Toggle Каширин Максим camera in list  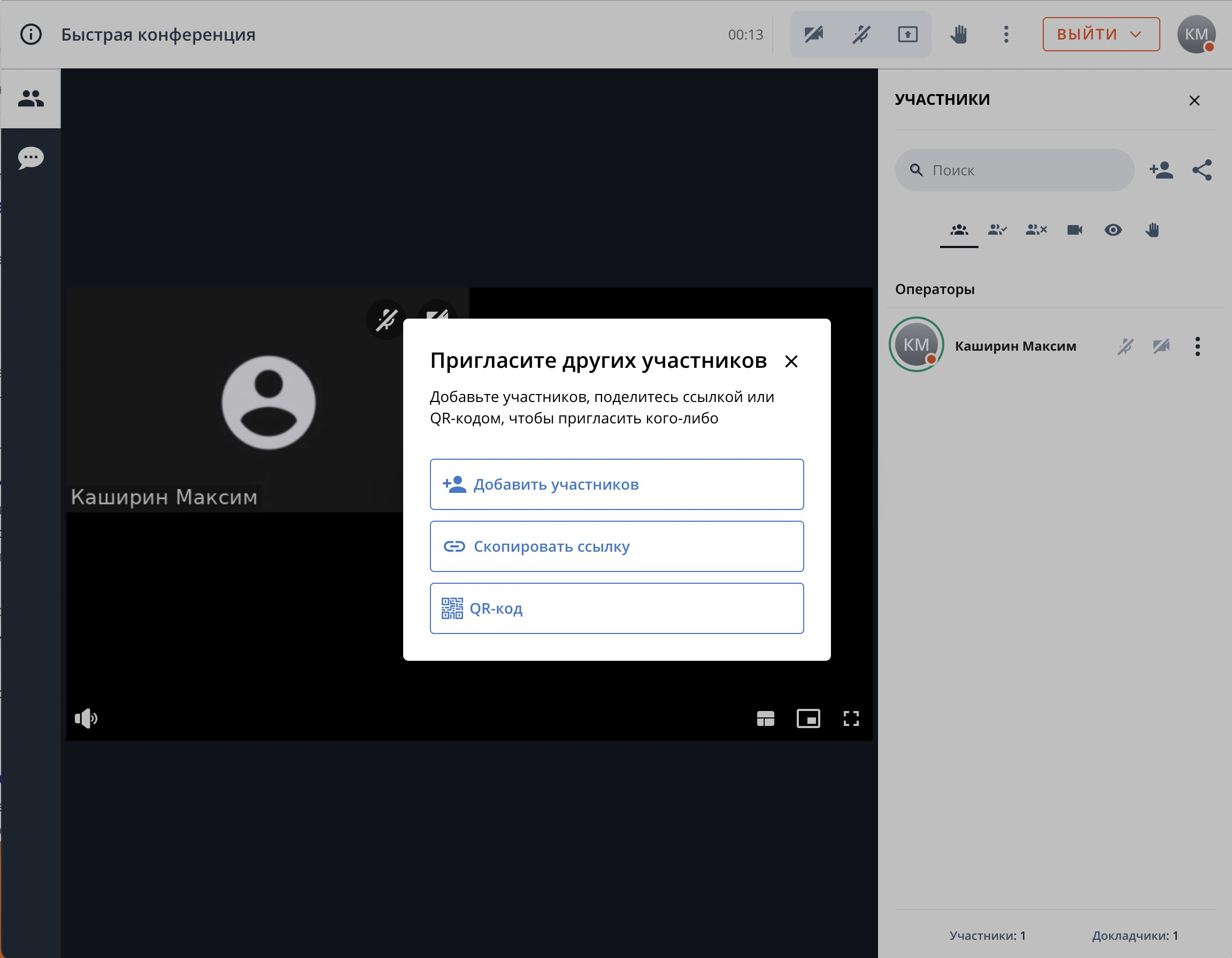point(1161,346)
